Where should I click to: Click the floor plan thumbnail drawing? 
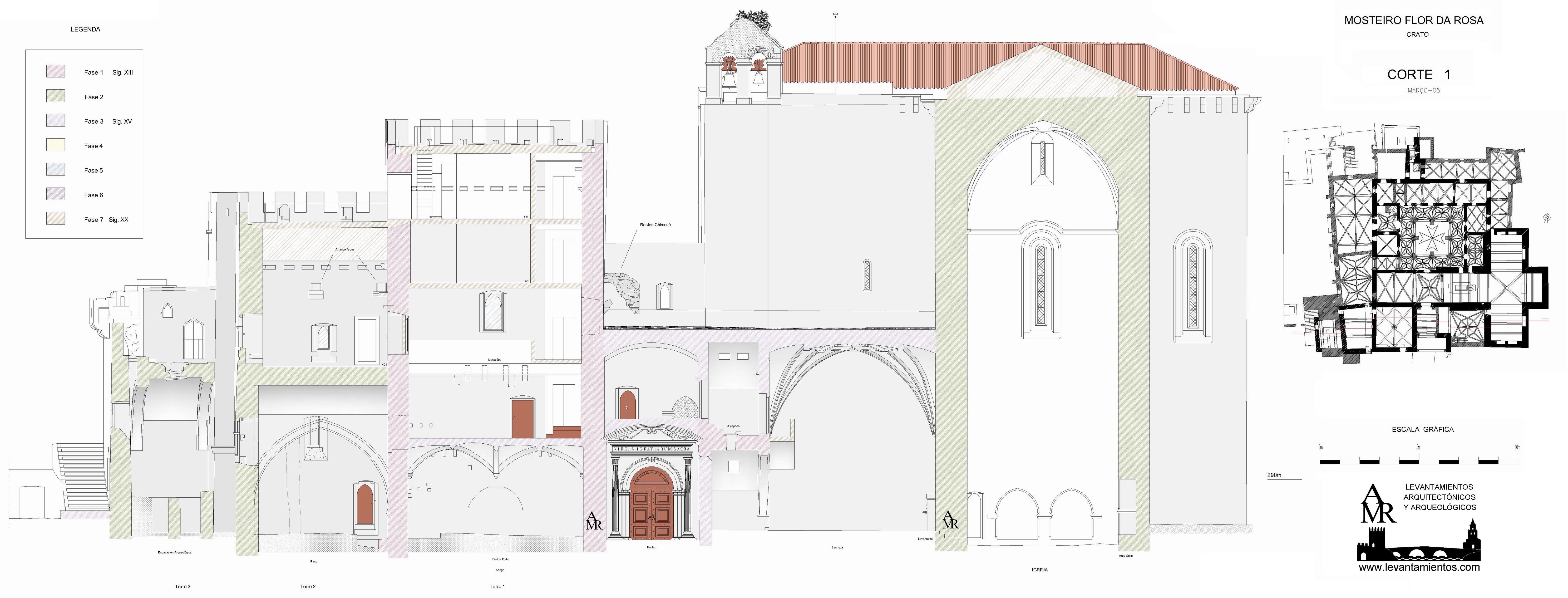pos(1418,244)
